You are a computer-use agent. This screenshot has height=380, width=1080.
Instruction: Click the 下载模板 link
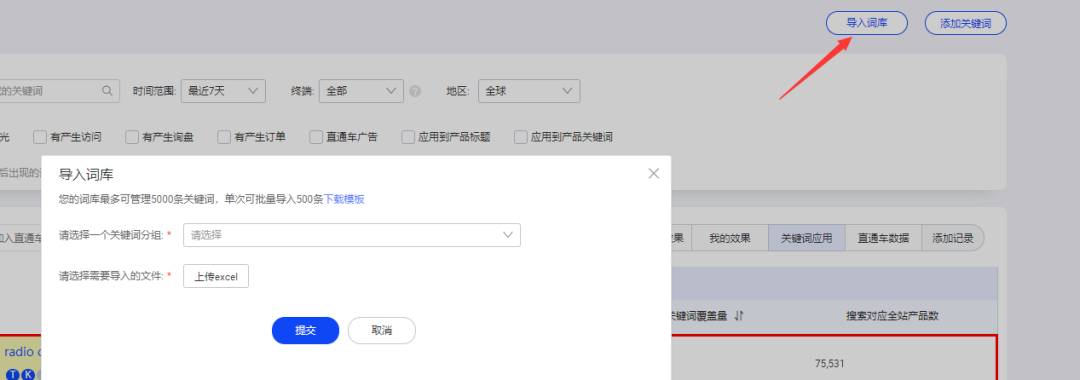(x=344, y=200)
